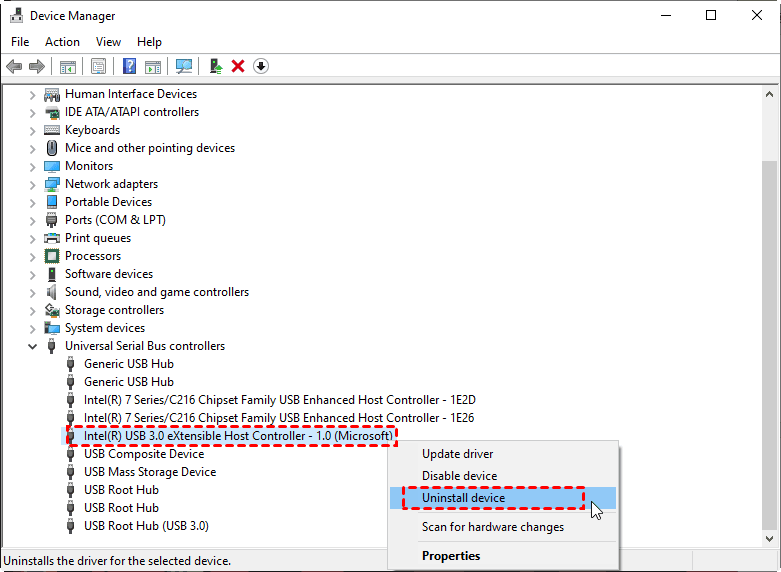Click the mouse icon beside Mice category
The width and height of the screenshot is (781, 572).
point(52,148)
